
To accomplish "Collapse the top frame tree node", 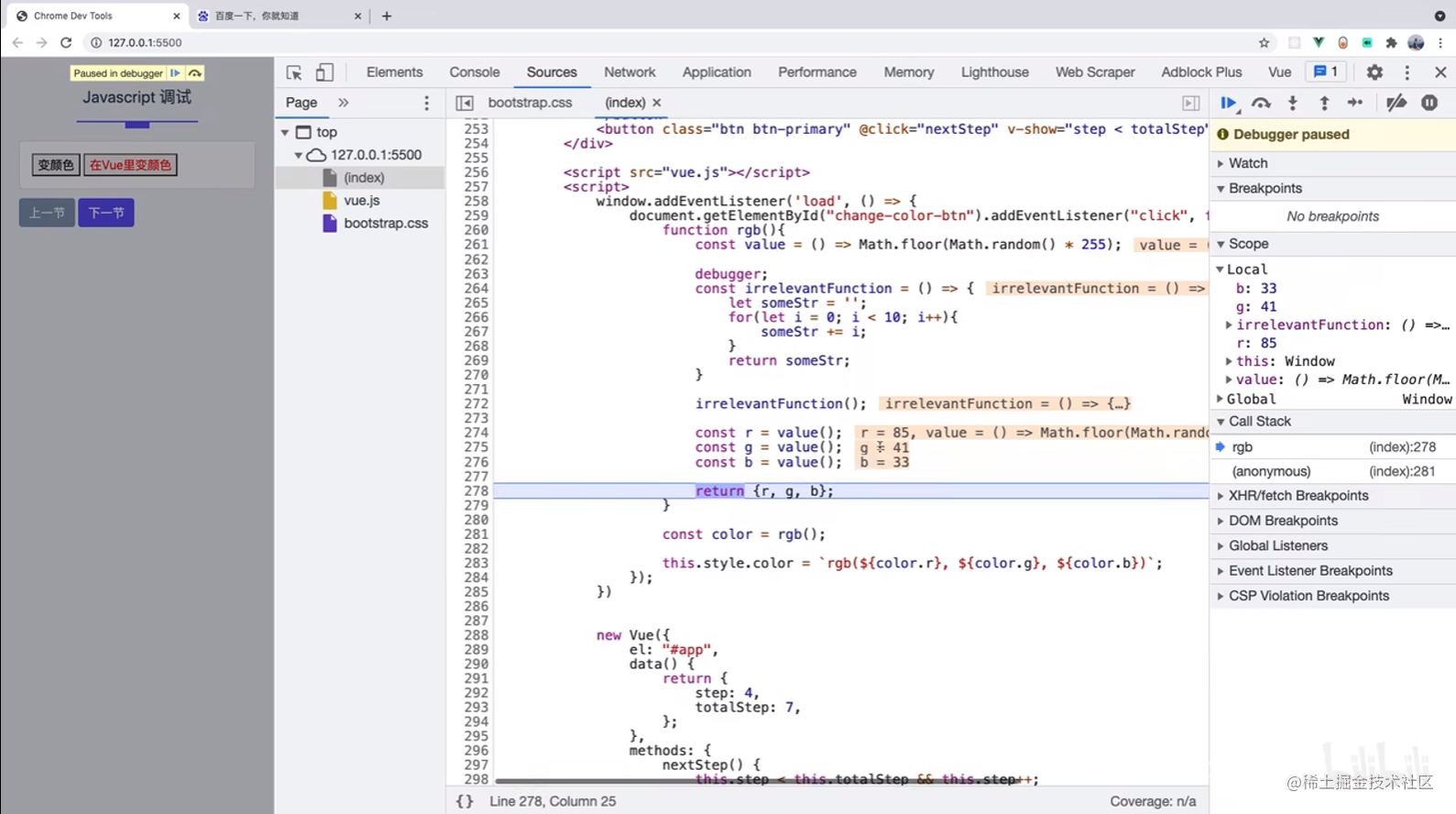I will pos(285,133).
